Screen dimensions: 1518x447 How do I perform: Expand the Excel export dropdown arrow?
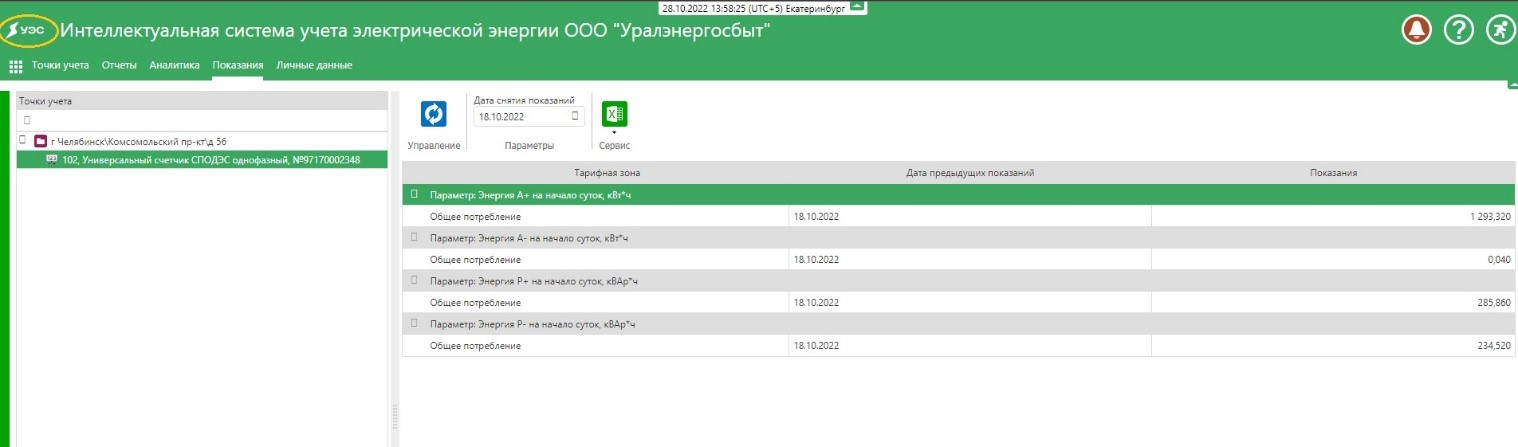[x=614, y=132]
